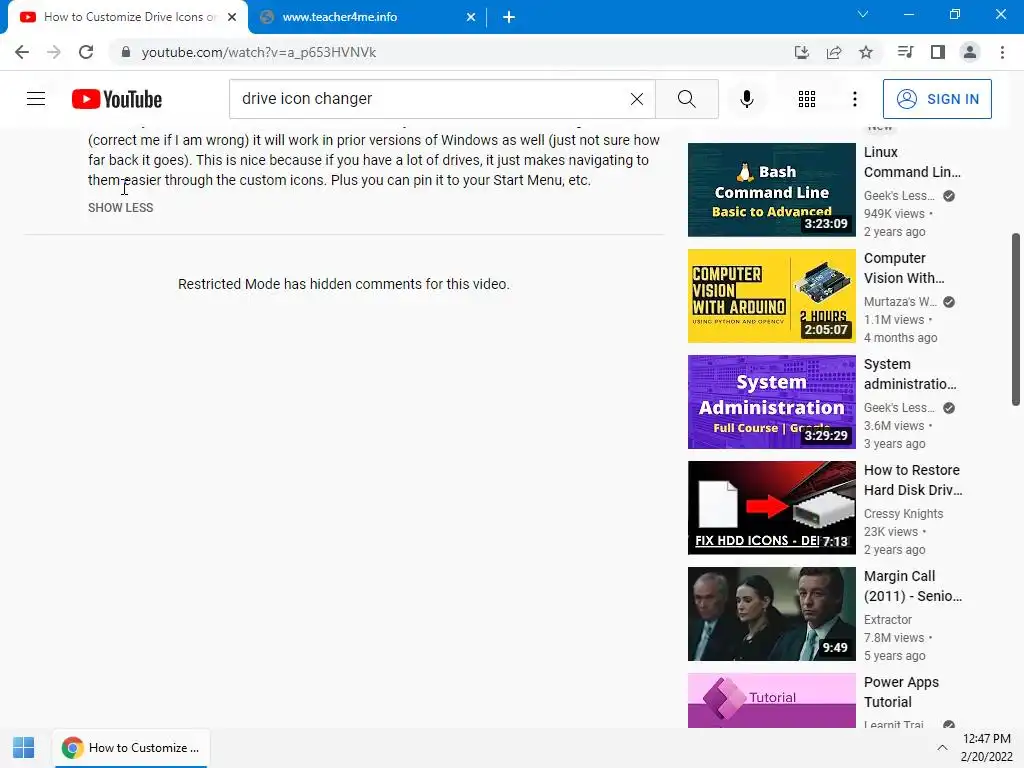Screen dimensions: 1024x768
Task: Reload the page
Action: pos(86,52)
